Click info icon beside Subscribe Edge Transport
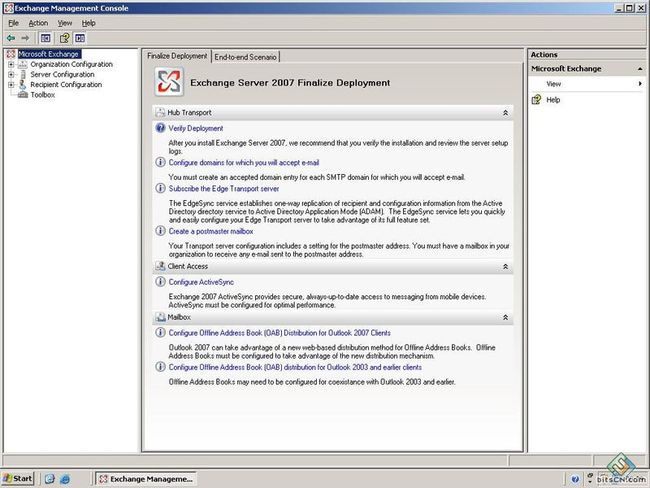This screenshot has width=650, height=488. pyautogui.click(x=160, y=188)
